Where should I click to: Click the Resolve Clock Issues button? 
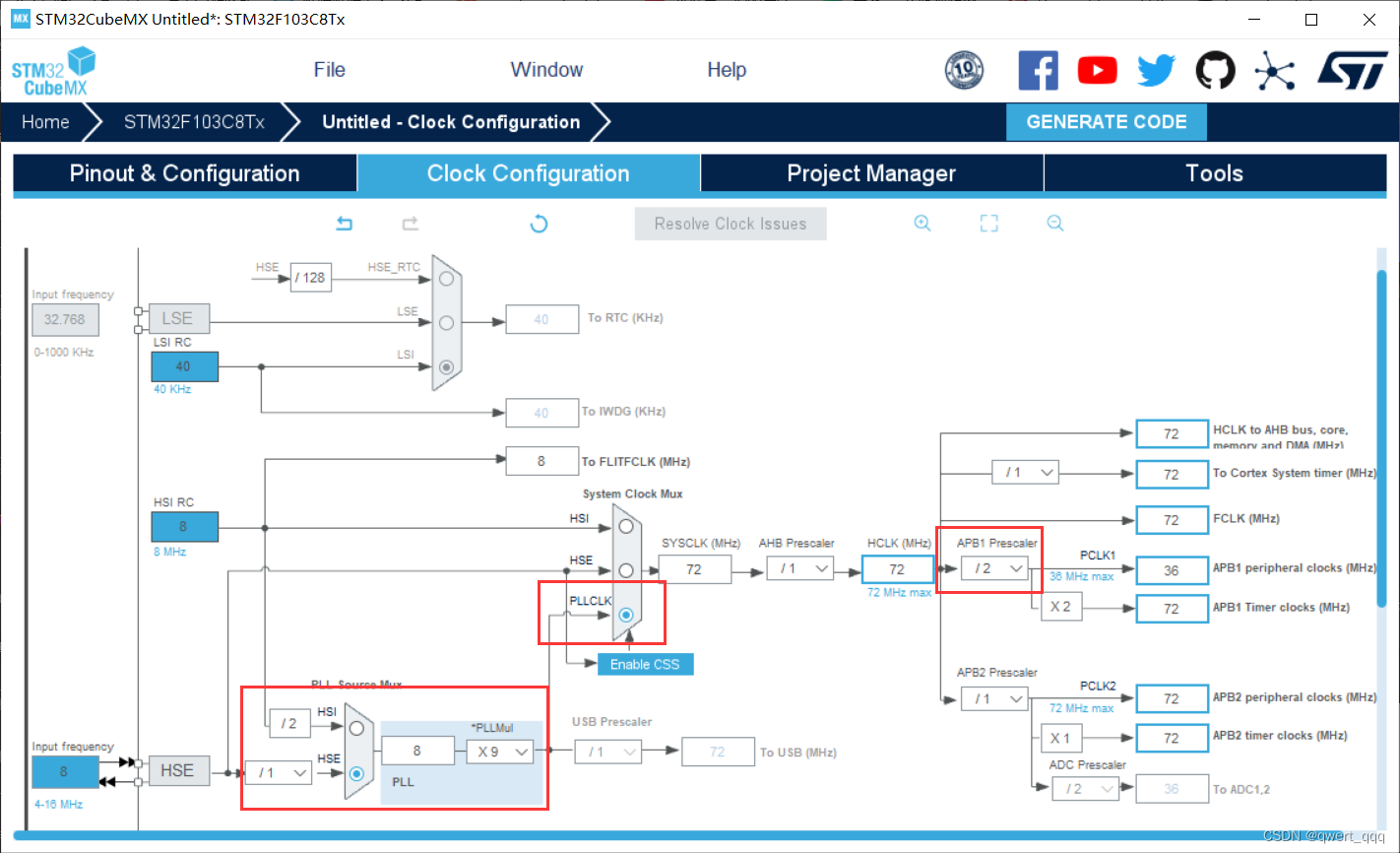[x=731, y=224]
